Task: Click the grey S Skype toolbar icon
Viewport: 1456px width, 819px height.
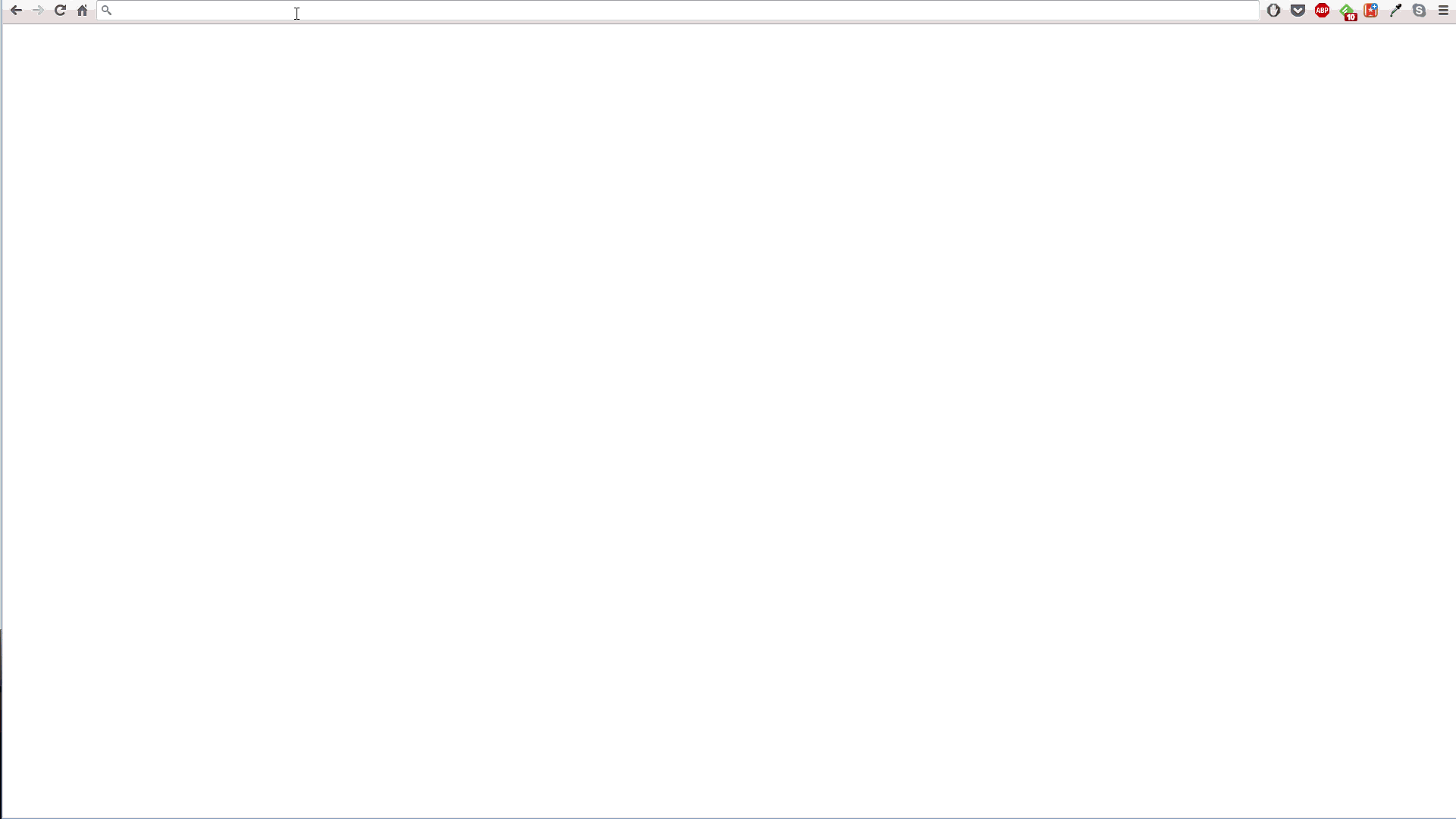Action: click(1419, 11)
